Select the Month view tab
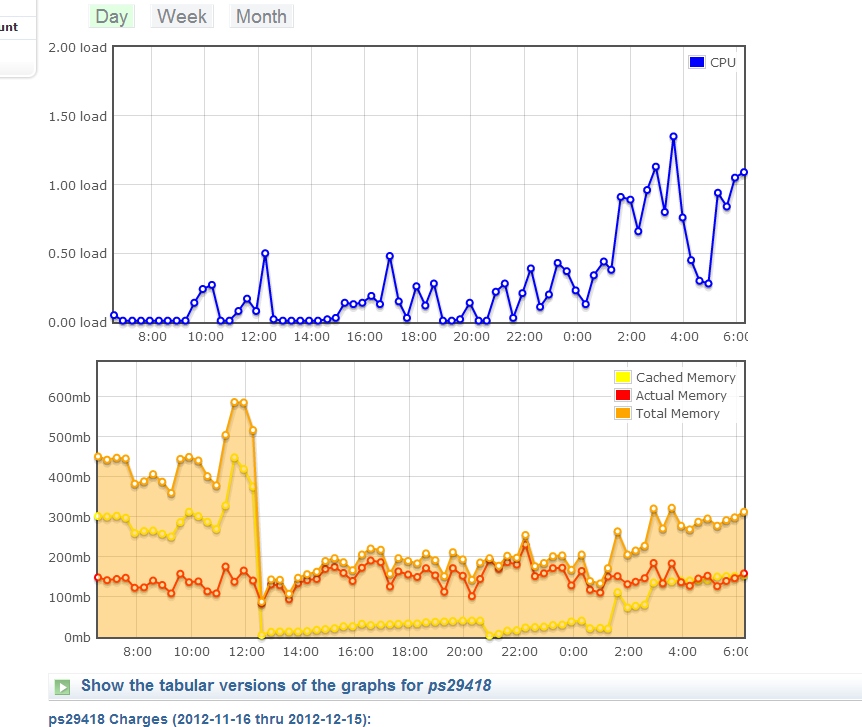This screenshot has height=727, width=862. pos(261,16)
